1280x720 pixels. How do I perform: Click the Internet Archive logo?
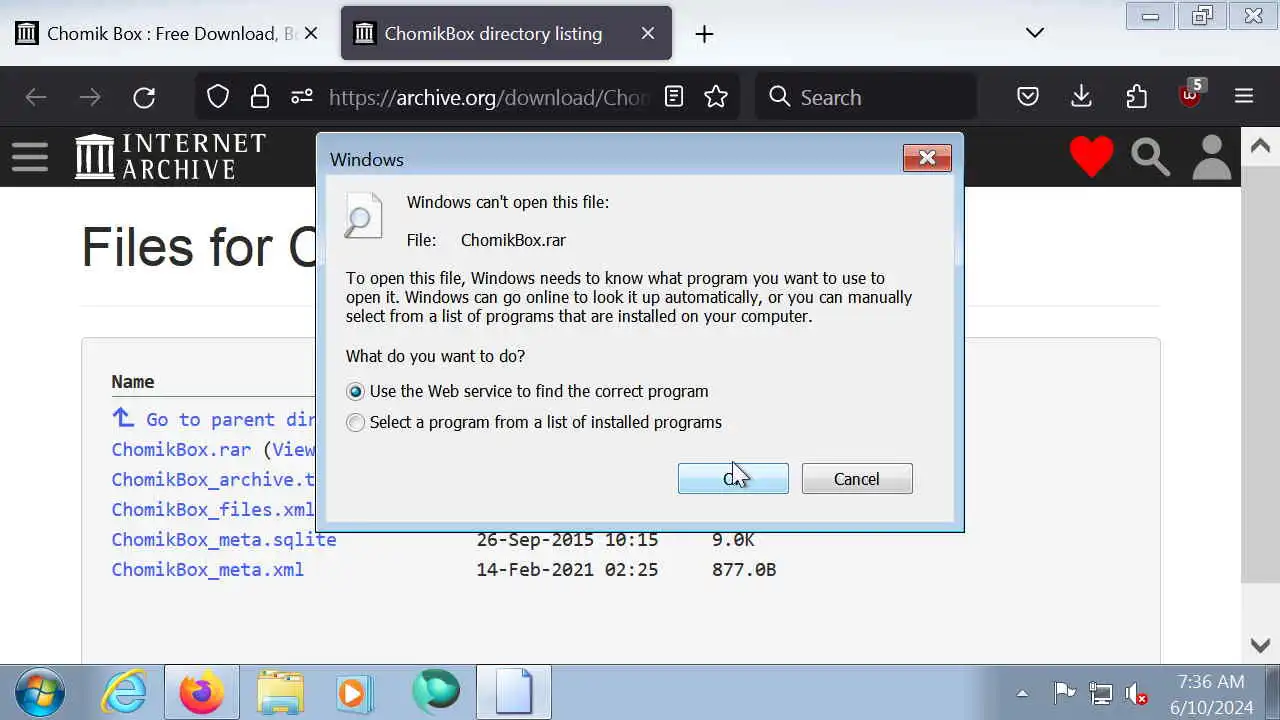point(170,157)
